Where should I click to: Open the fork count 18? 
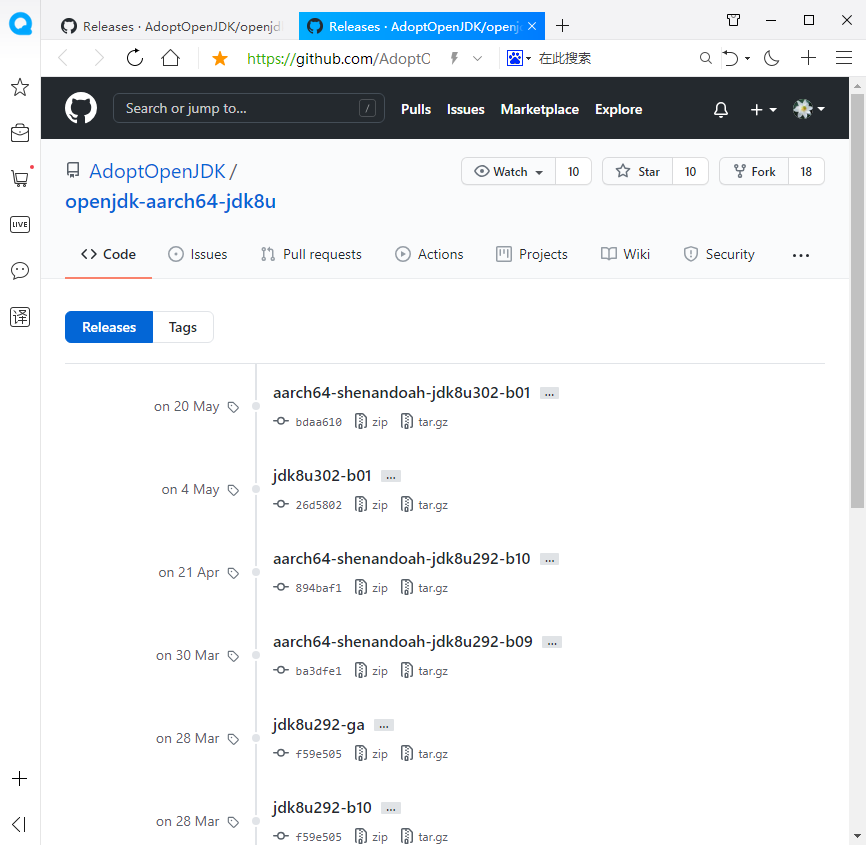(x=806, y=172)
